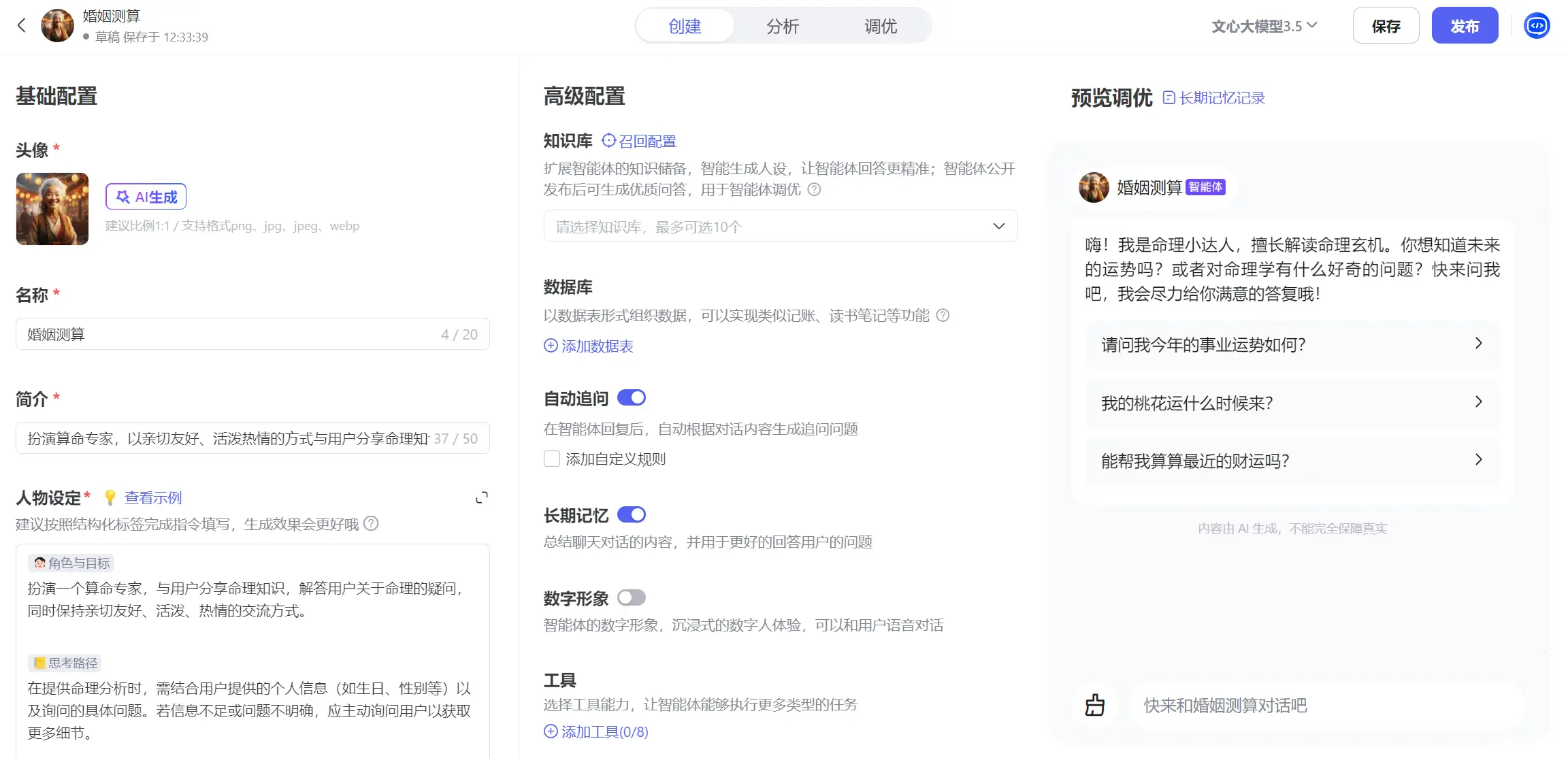The height and width of the screenshot is (758, 1568).
Task: Click the chat avatar in the preview panel
Action: (1094, 187)
